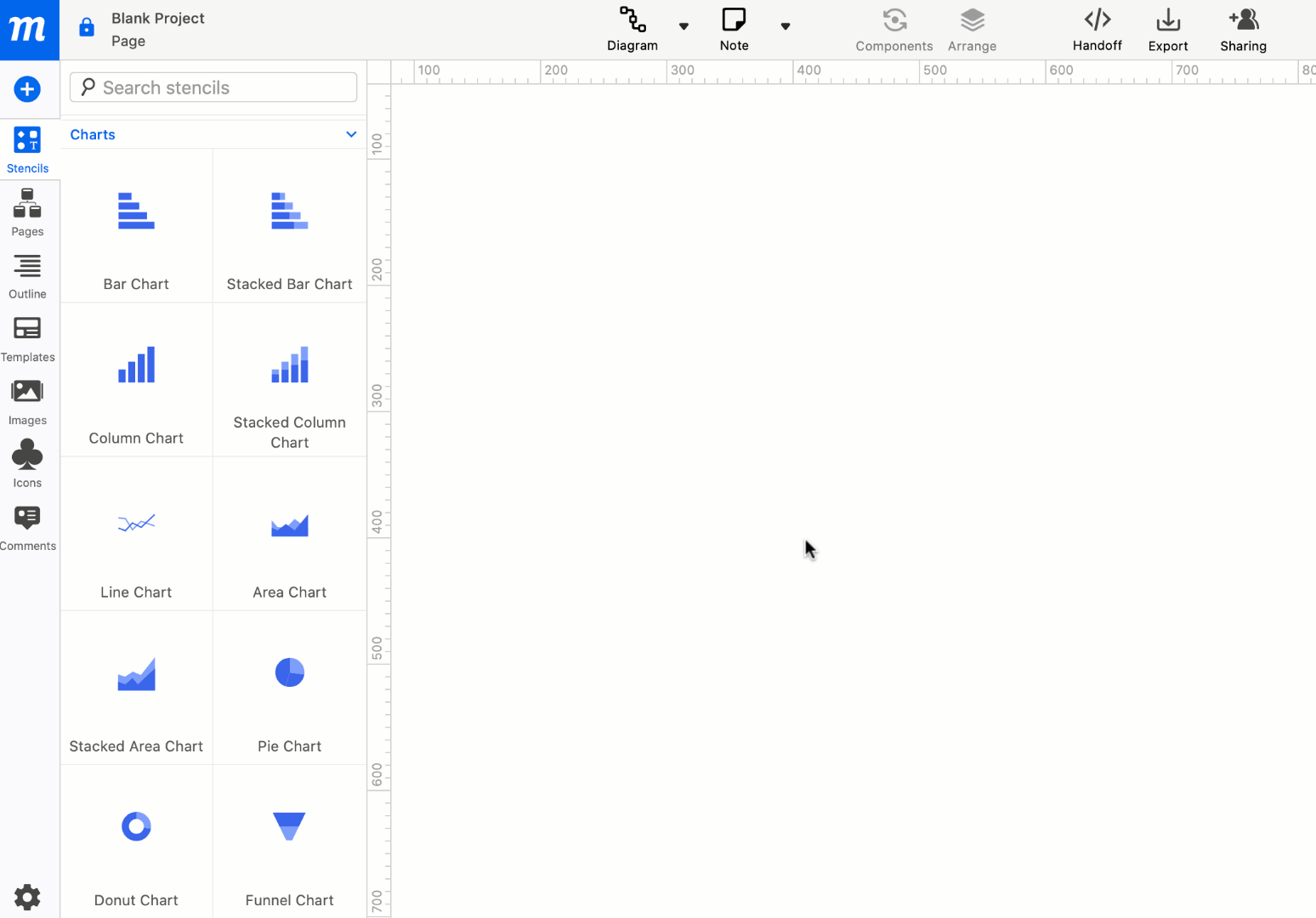Open the Pages panel
Screen dimensions: 1316x918
tap(27, 212)
